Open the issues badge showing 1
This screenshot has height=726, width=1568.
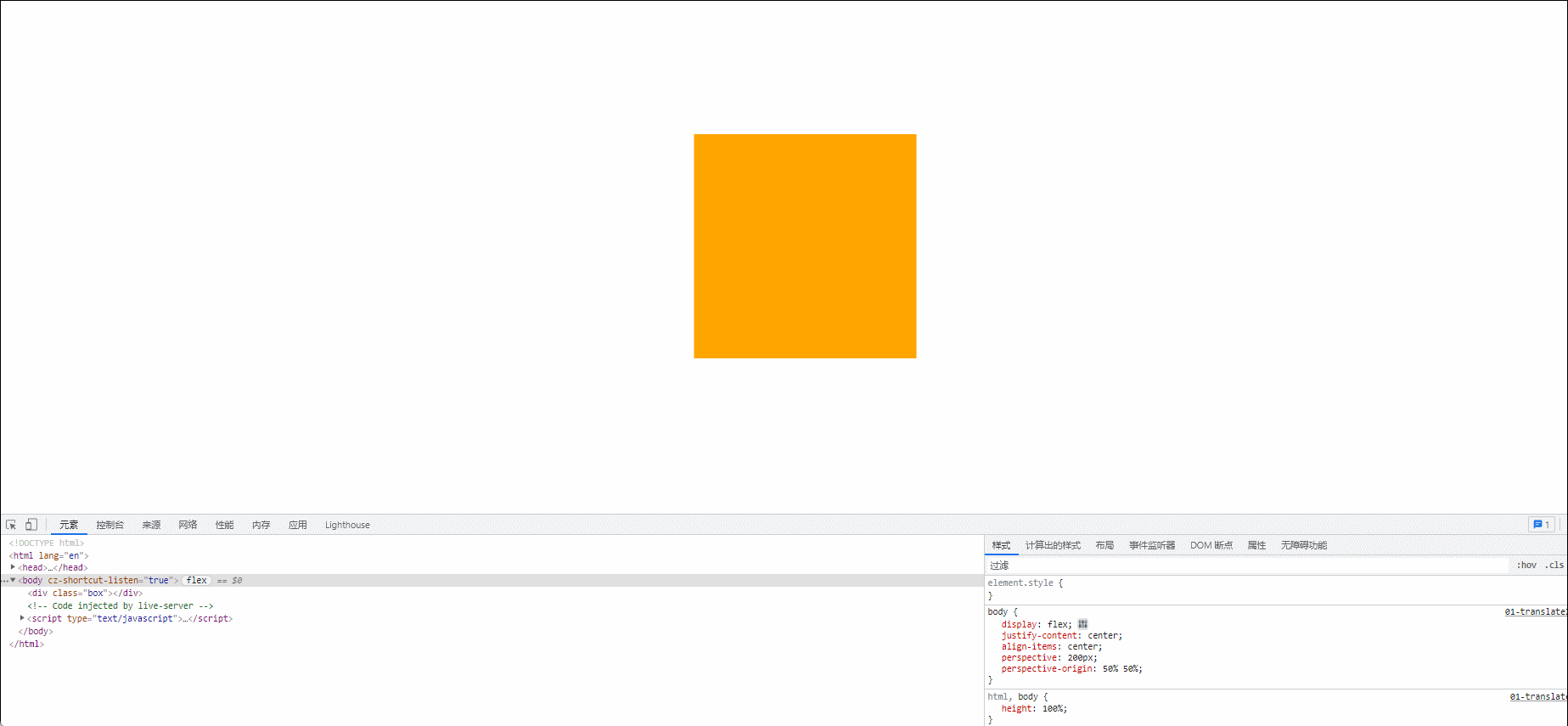click(1542, 525)
